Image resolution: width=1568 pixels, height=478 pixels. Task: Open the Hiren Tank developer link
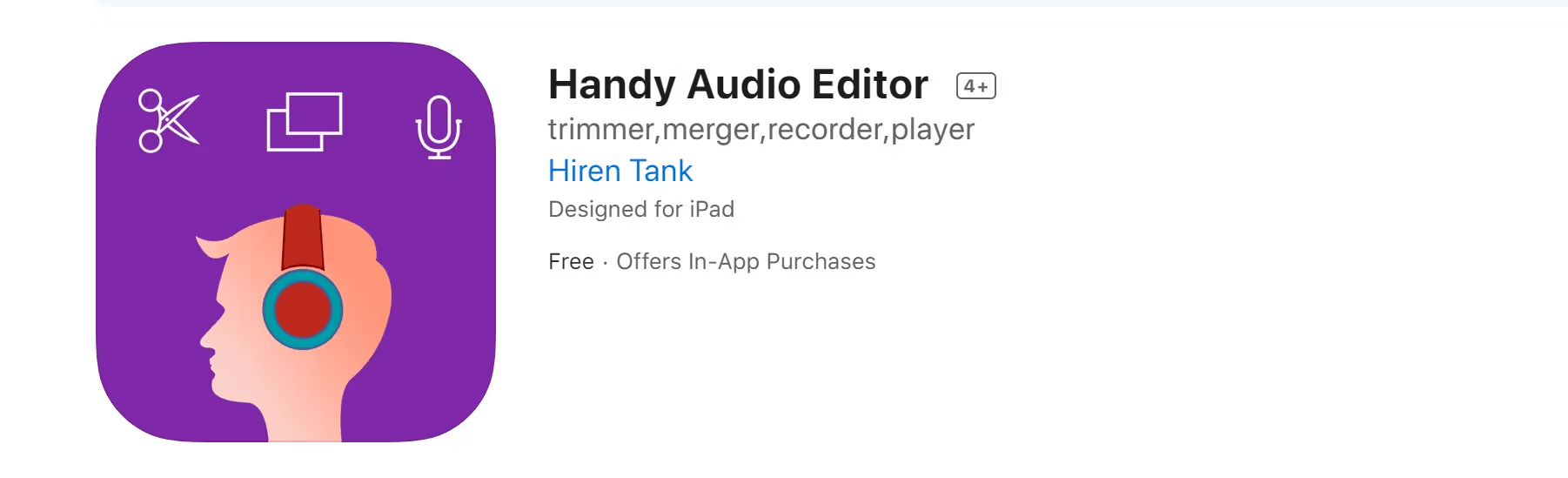pyautogui.click(x=620, y=171)
